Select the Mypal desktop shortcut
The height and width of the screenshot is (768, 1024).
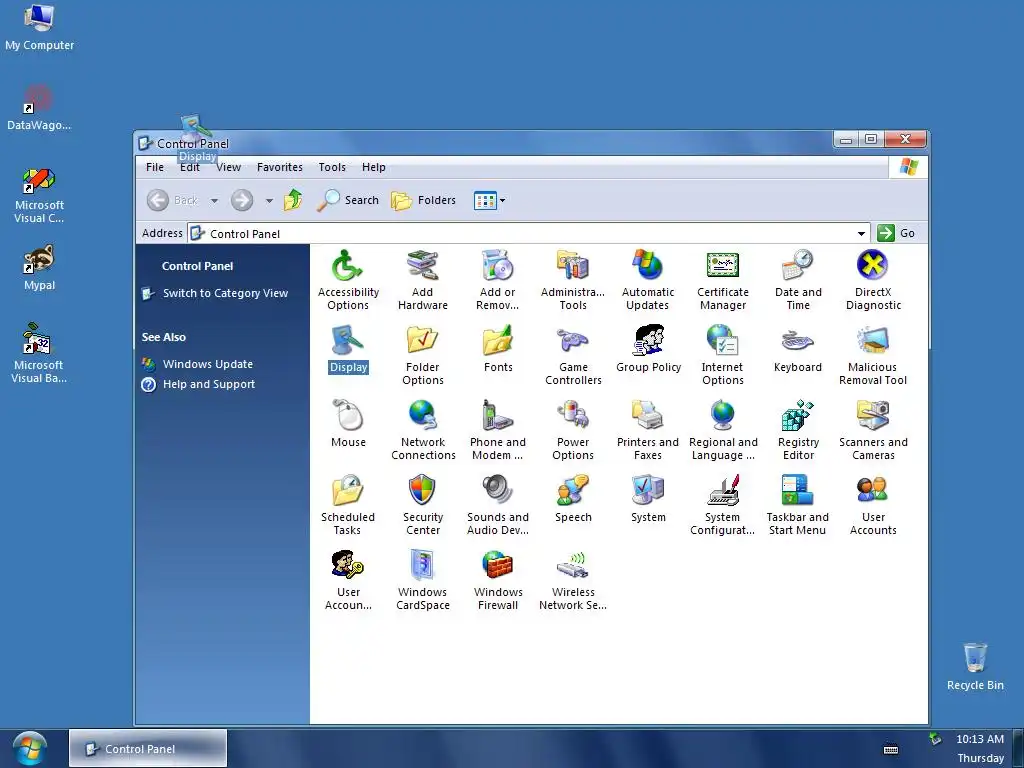[x=39, y=268]
